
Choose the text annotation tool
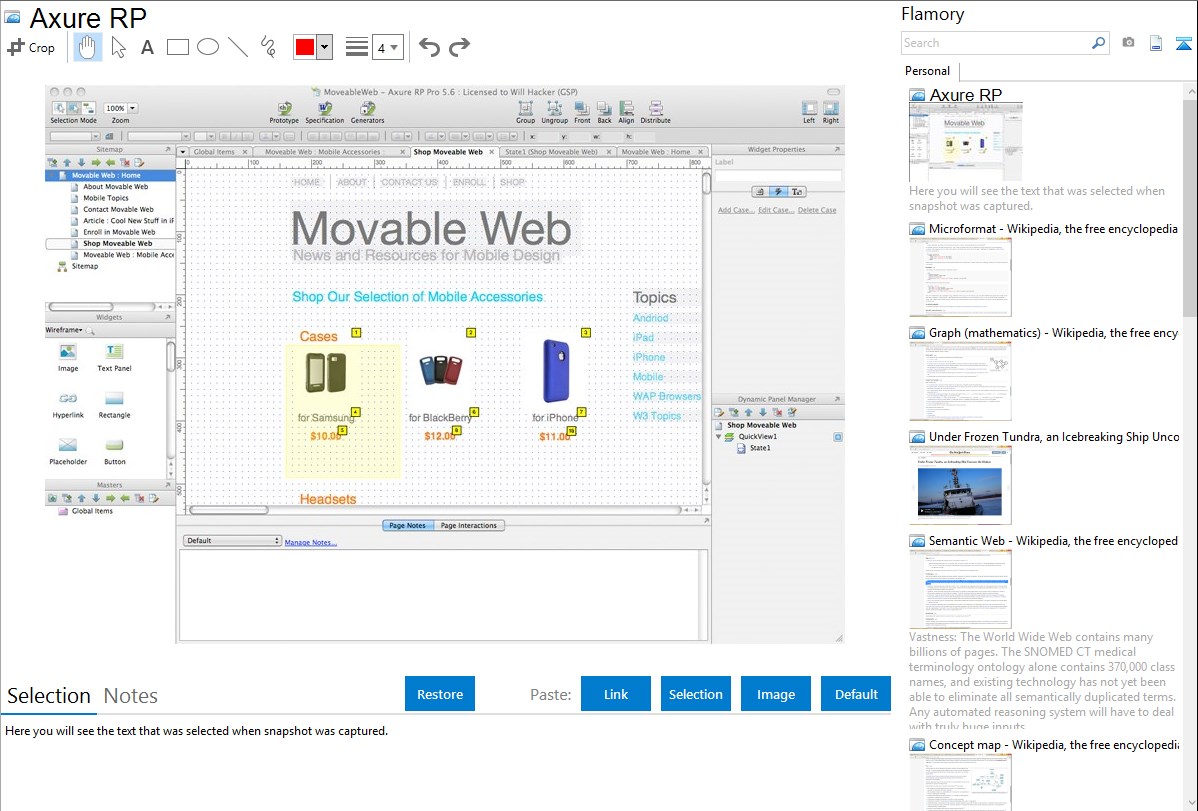click(147, 47)
